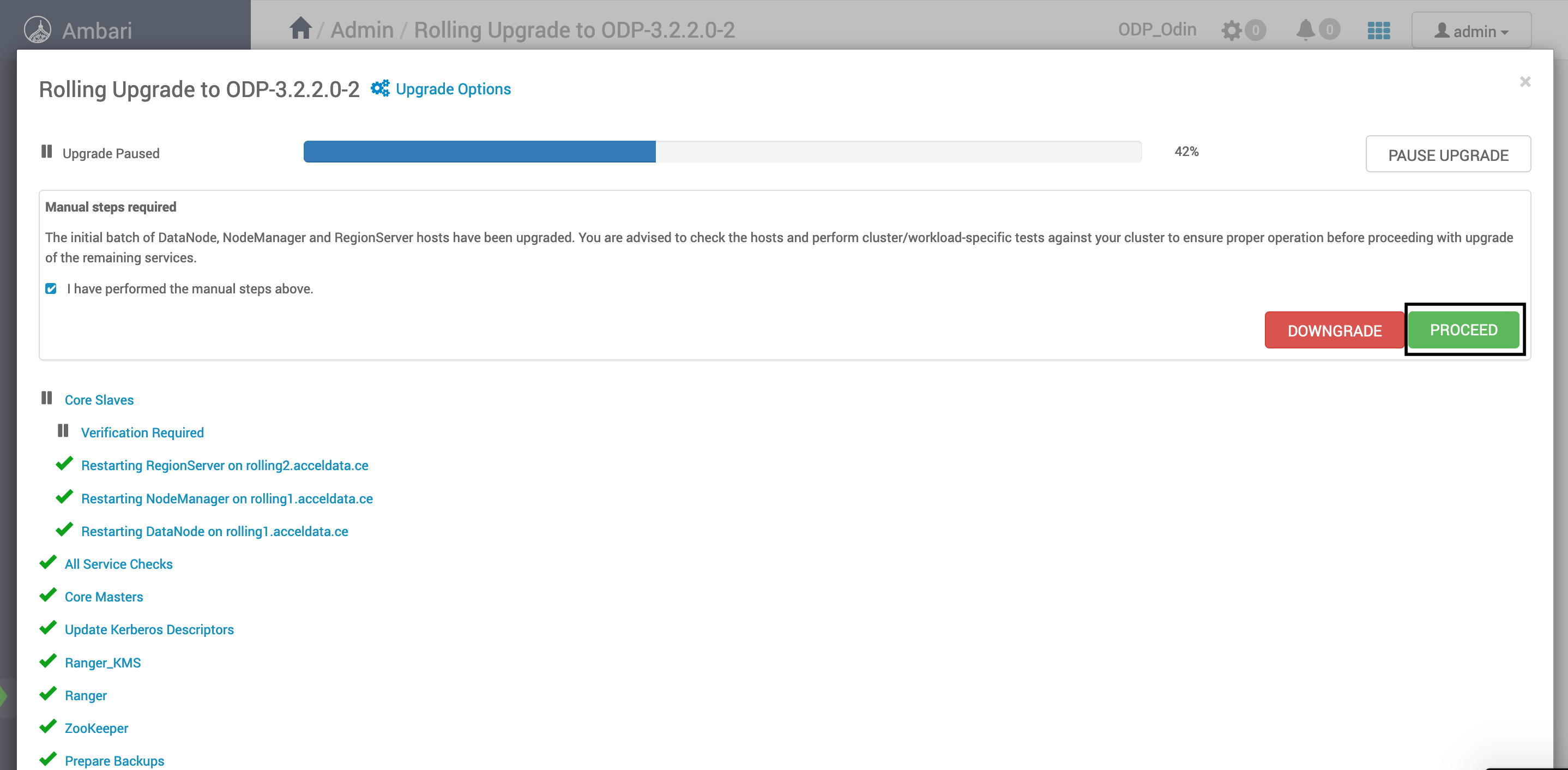1568x770 pixels.
Task: Open the views grid icon
Action: click(x=1379, y=31)
